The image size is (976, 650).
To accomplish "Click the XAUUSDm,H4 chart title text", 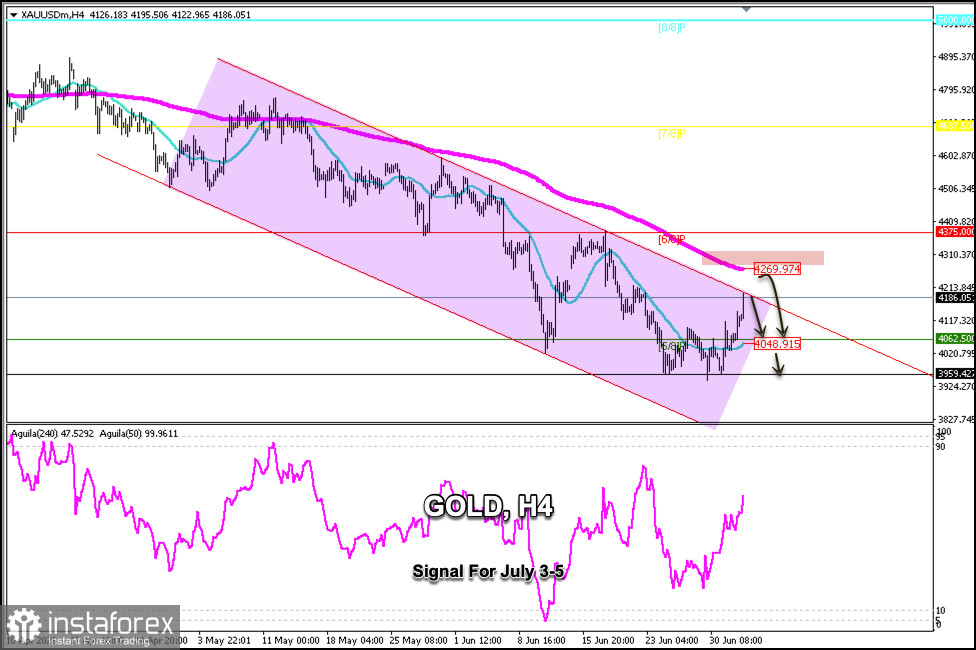I will (x=53, y=14).
